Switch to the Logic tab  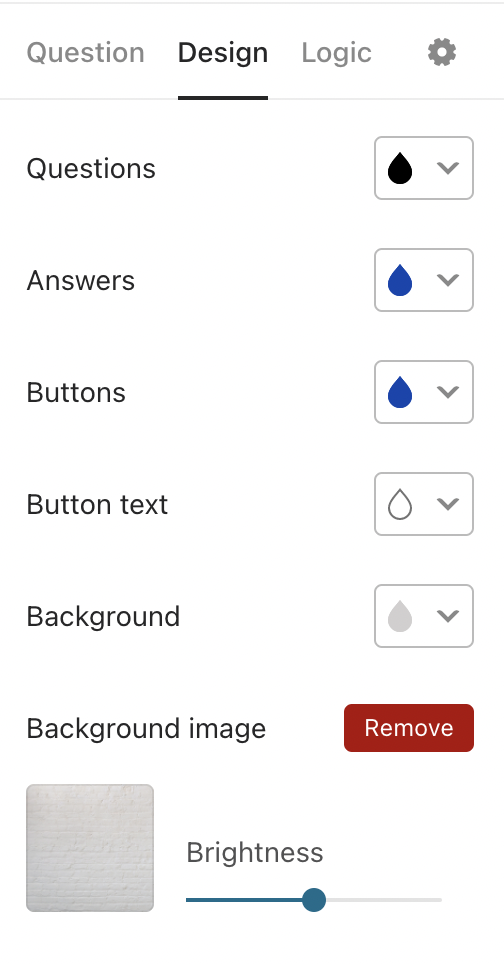[x=336, y=53]
